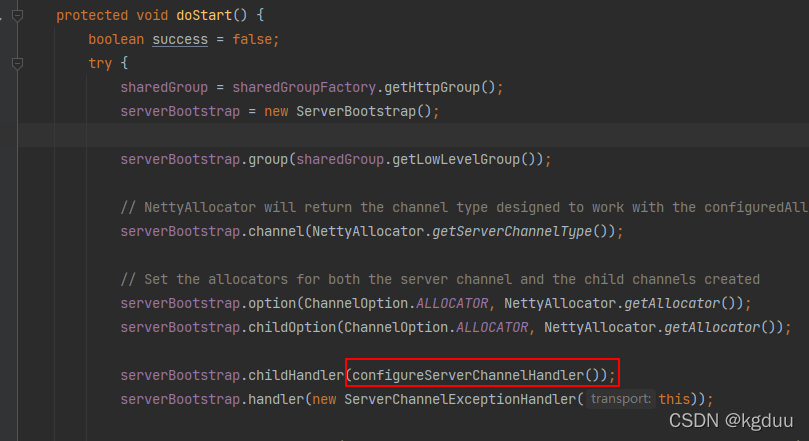The width and height of the screenshot is (809, 441).
Task: Click sharedGroupFactory in the assignment
Action: 304,88
